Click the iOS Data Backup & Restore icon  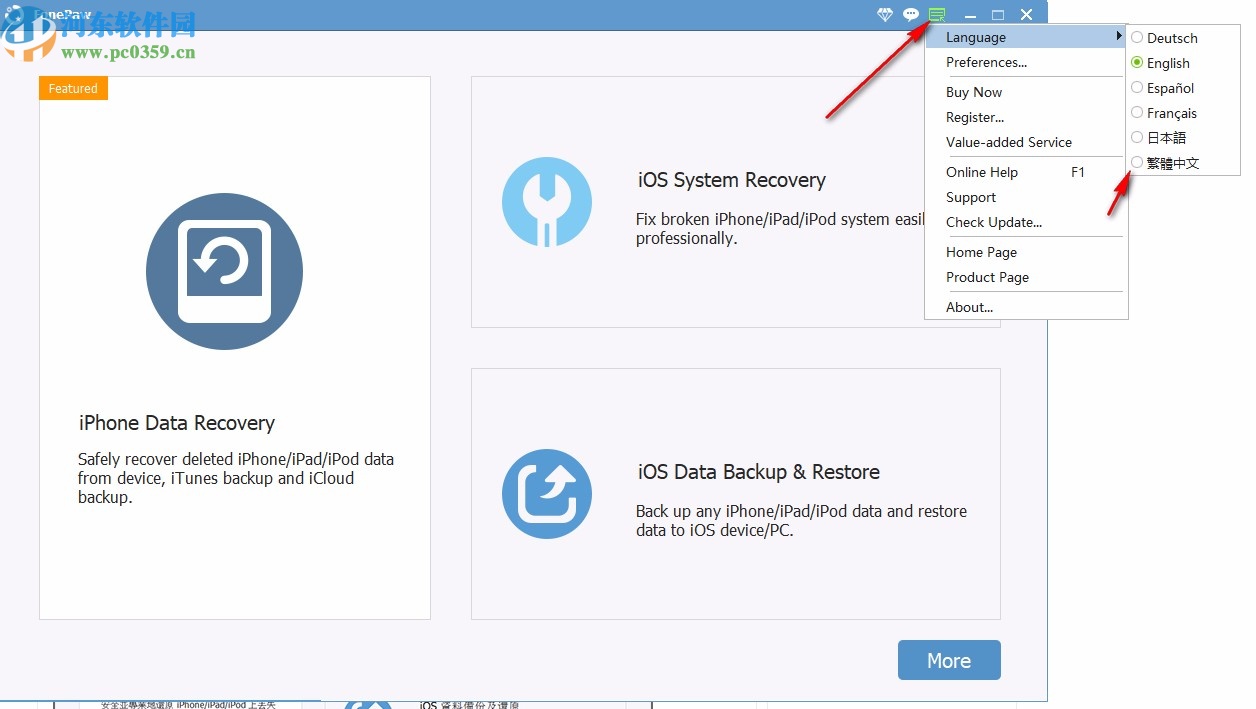(547, 493)
